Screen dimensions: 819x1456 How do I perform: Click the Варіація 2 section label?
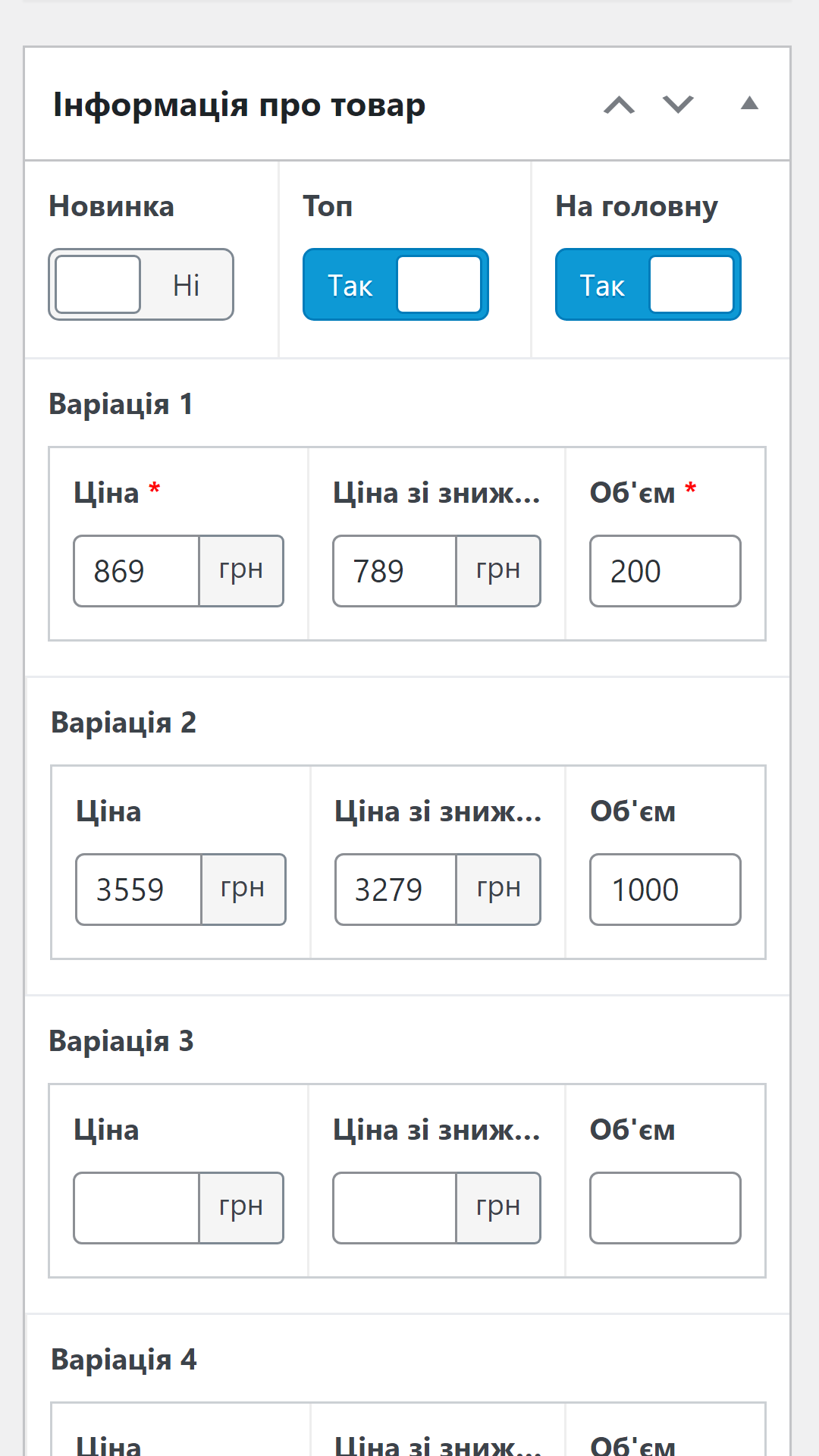tap(124, 723)
